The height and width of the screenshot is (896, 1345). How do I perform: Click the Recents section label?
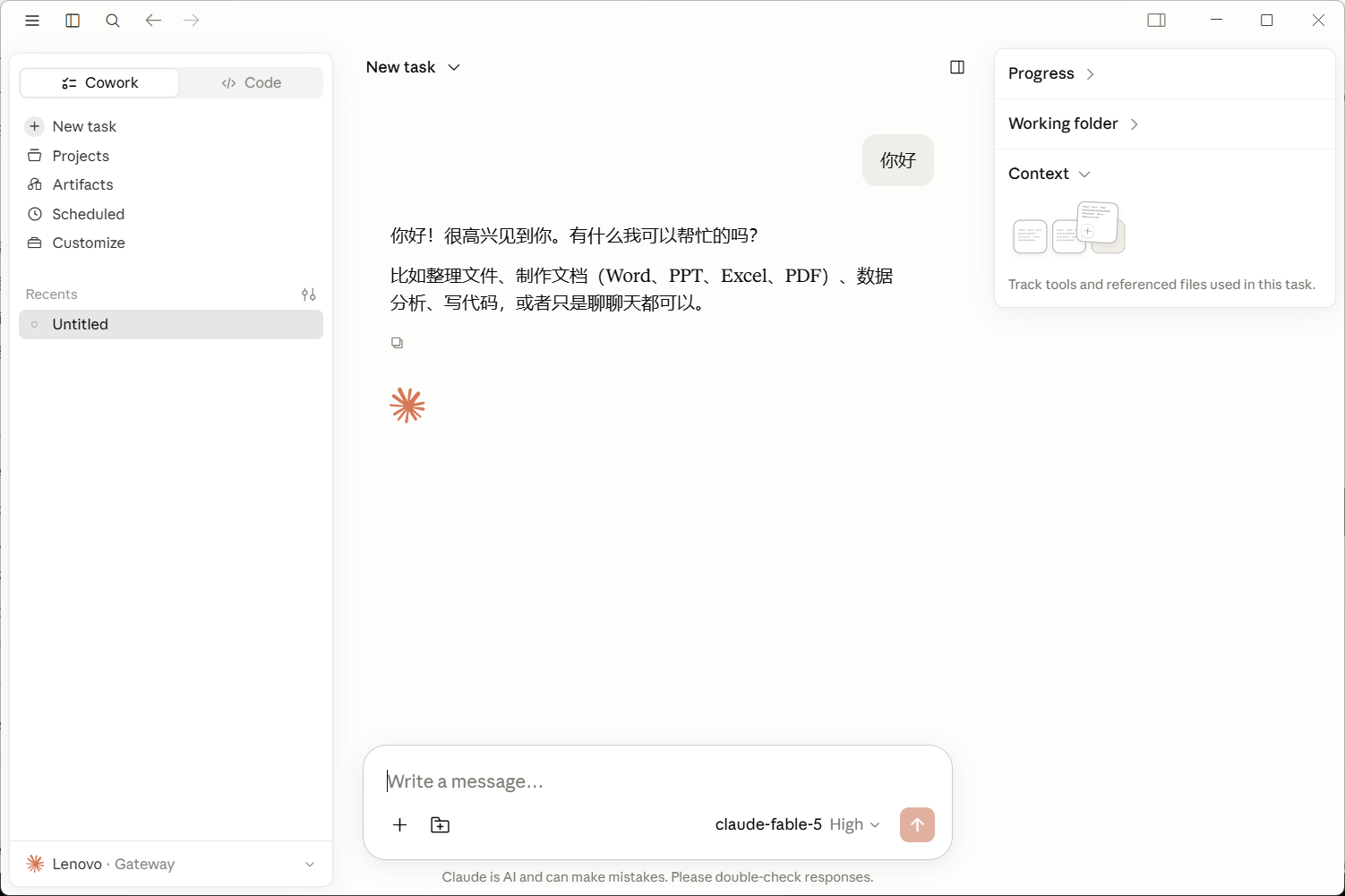(52, 294)
